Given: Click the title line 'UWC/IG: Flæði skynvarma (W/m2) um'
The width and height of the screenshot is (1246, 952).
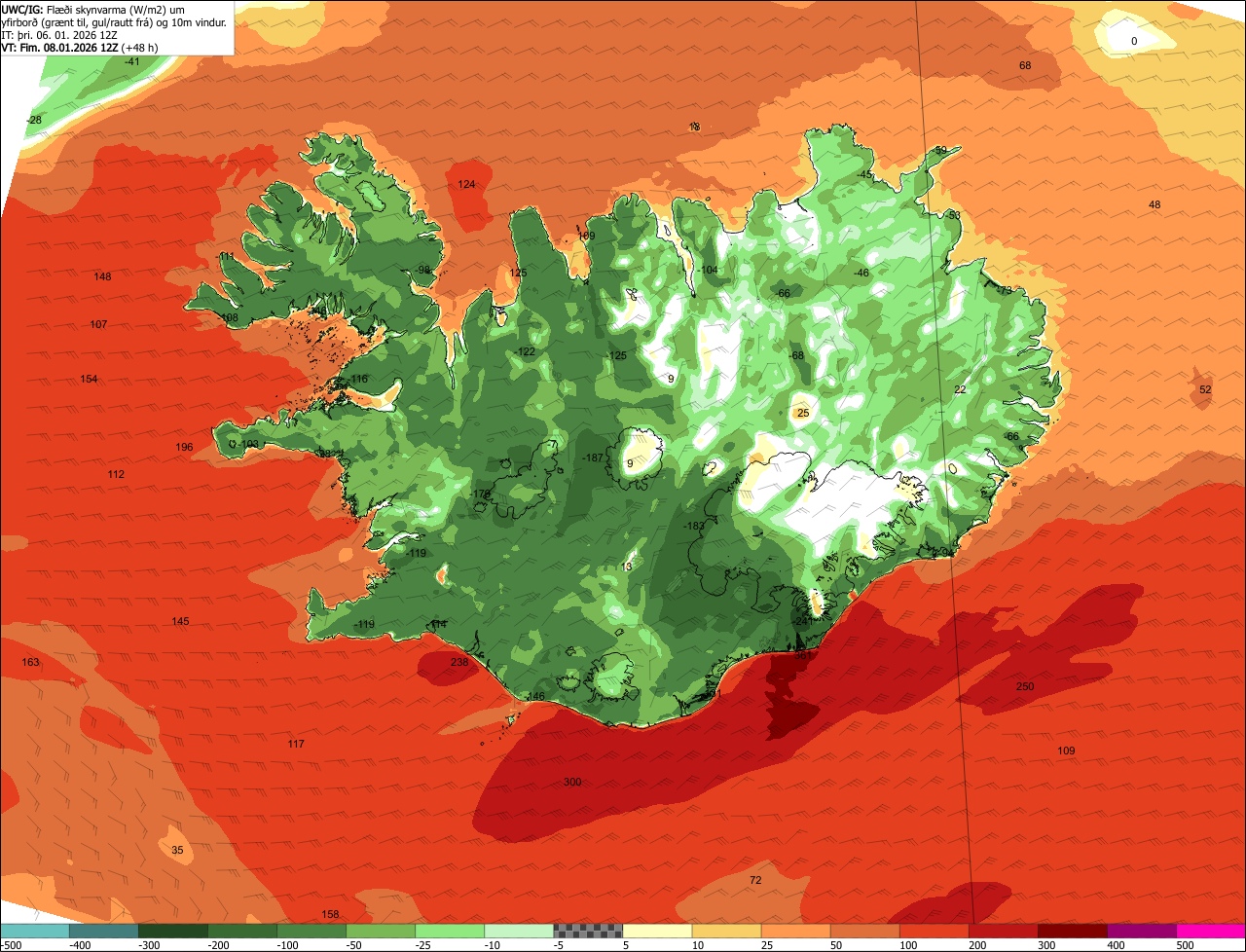Looking at the screenshot, I should pyautogui.click(x=93, y=9).
